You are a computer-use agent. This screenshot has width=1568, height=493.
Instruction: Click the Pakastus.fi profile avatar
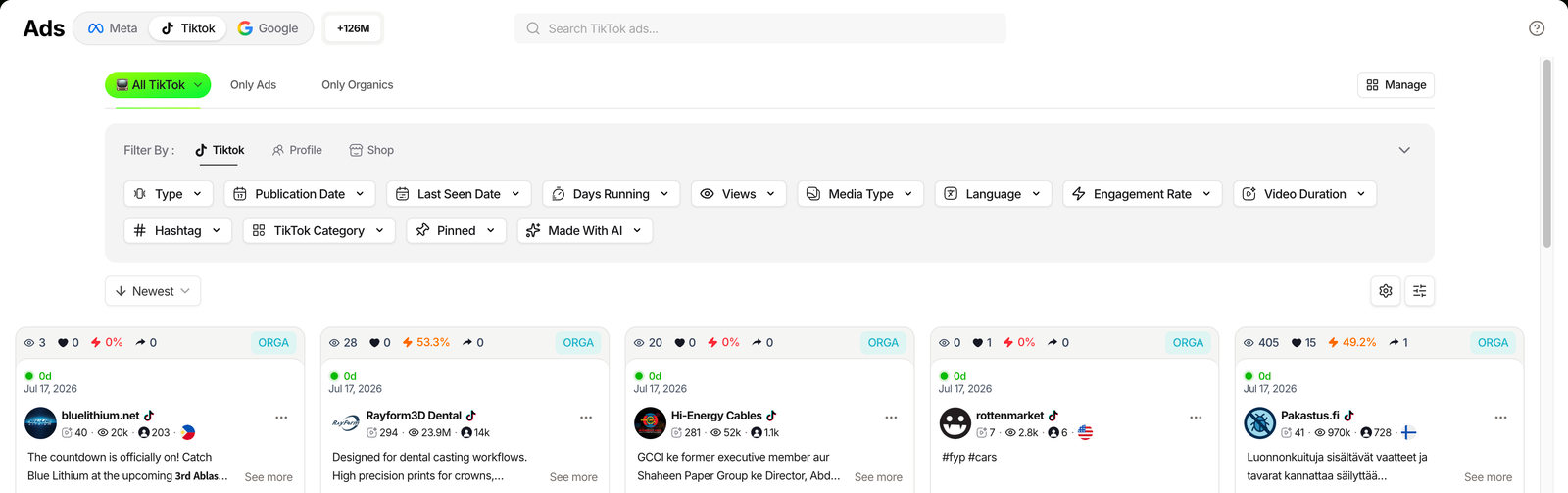point(1259,423)
